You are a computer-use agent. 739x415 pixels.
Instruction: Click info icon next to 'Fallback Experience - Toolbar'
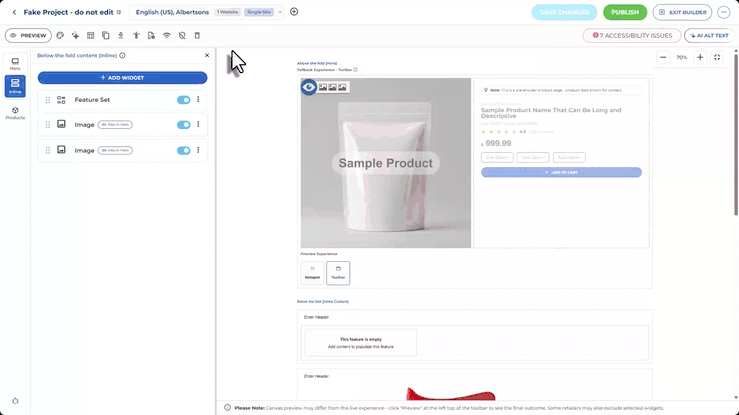pyautogui.click(x=355, y=70)
